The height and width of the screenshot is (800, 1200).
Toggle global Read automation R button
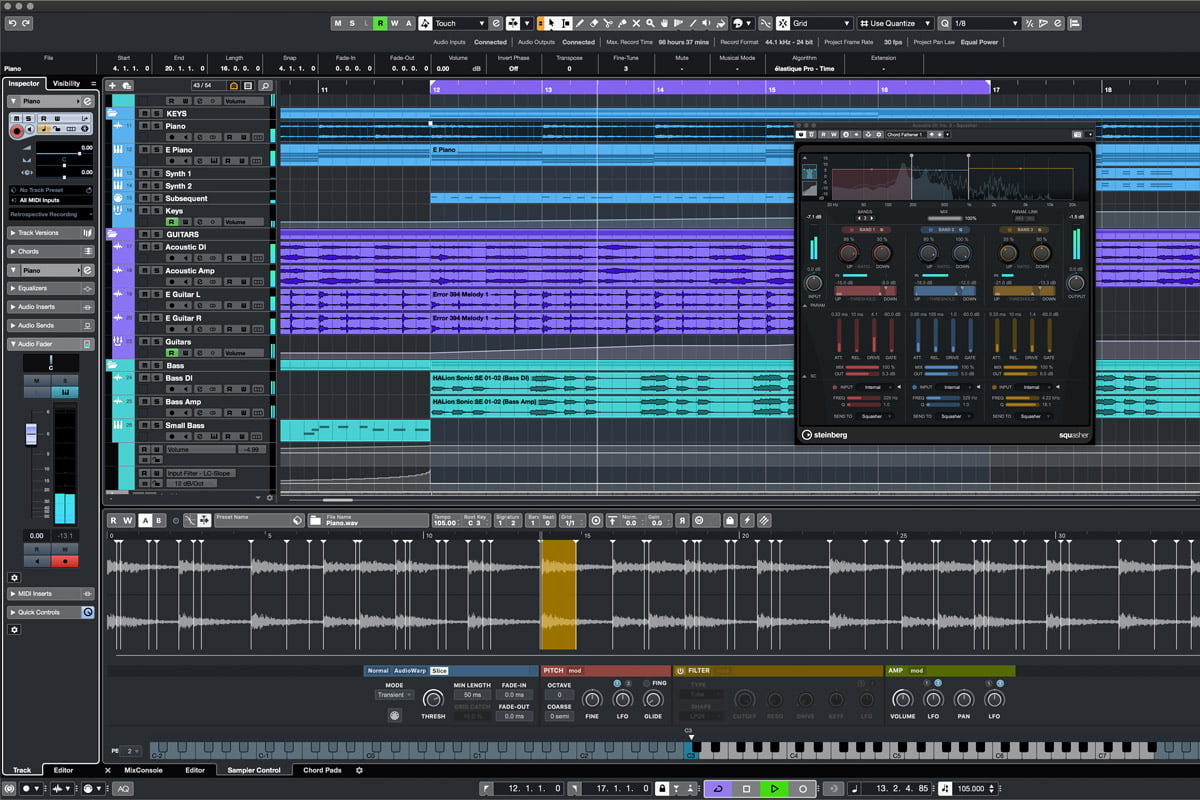(380, 23)
